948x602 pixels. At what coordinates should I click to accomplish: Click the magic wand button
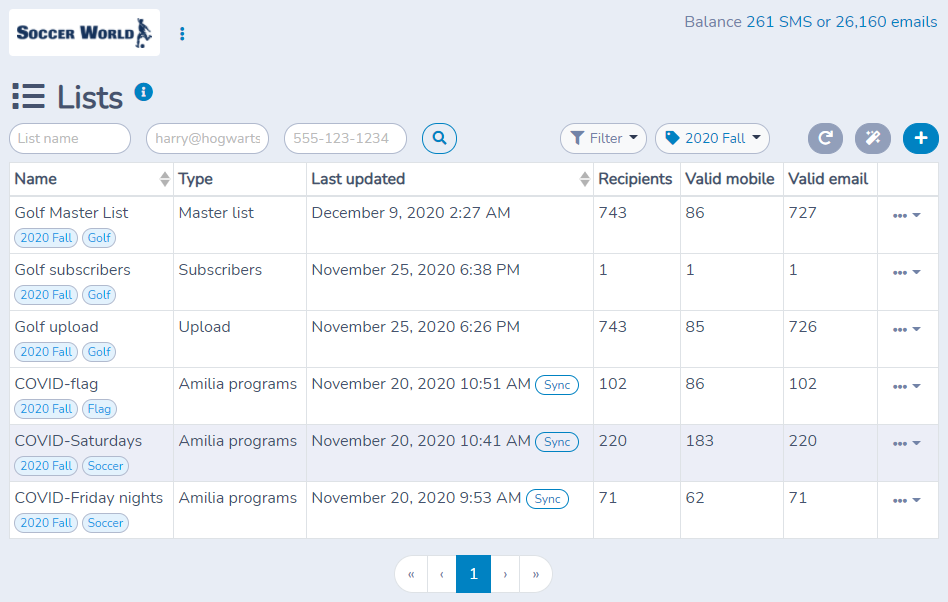pyautogui.click(x=872, y=138)
